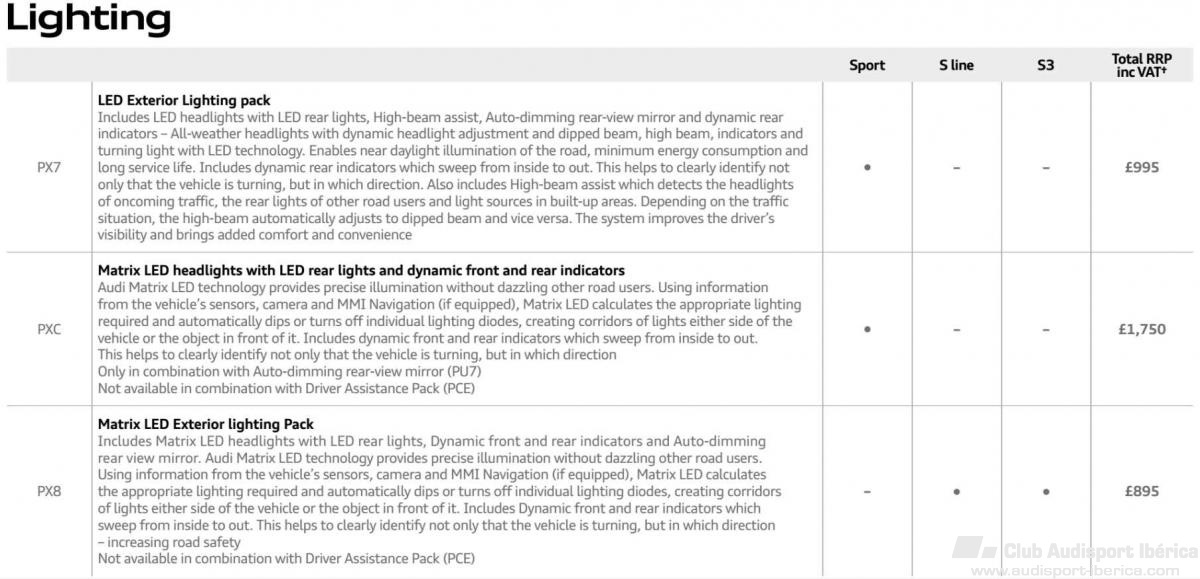
Task: Click the Sport availability dot for PXC
Action: tap(867, 329)
